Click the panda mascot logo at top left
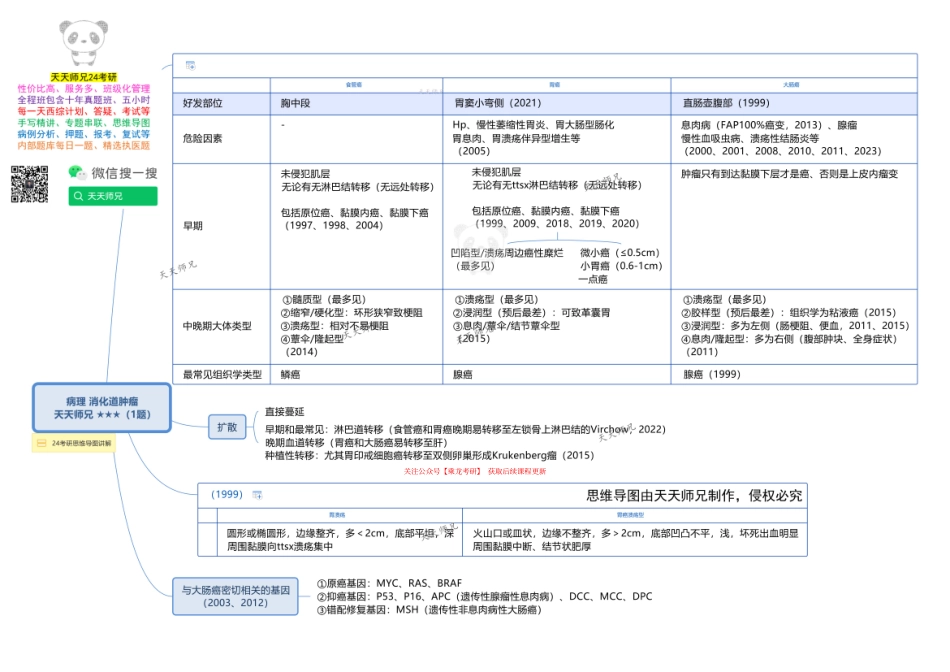This screenshot has width=950, height=672. pyautogui.click(x=82, y=34)
